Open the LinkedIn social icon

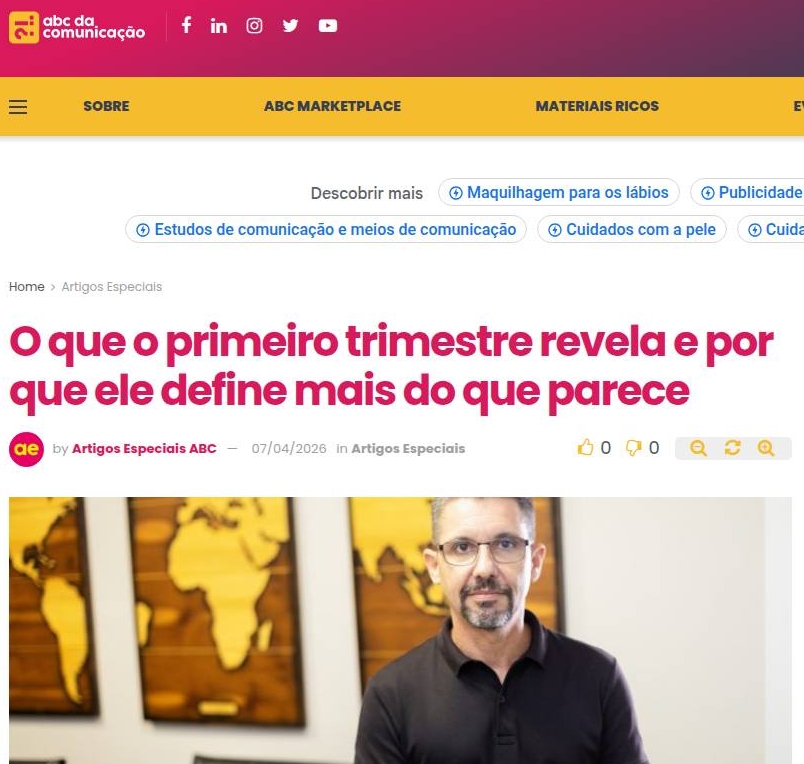[219, 26]
